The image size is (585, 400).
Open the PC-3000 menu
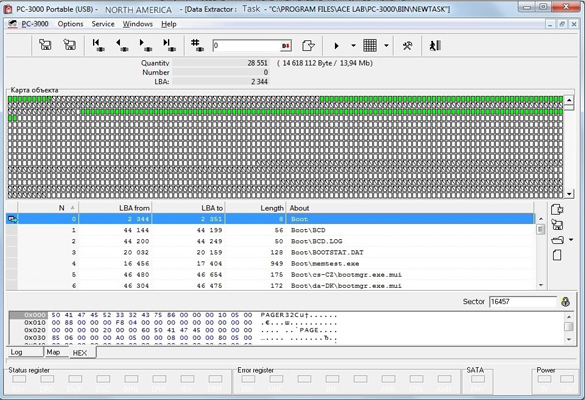click(35, 24)
